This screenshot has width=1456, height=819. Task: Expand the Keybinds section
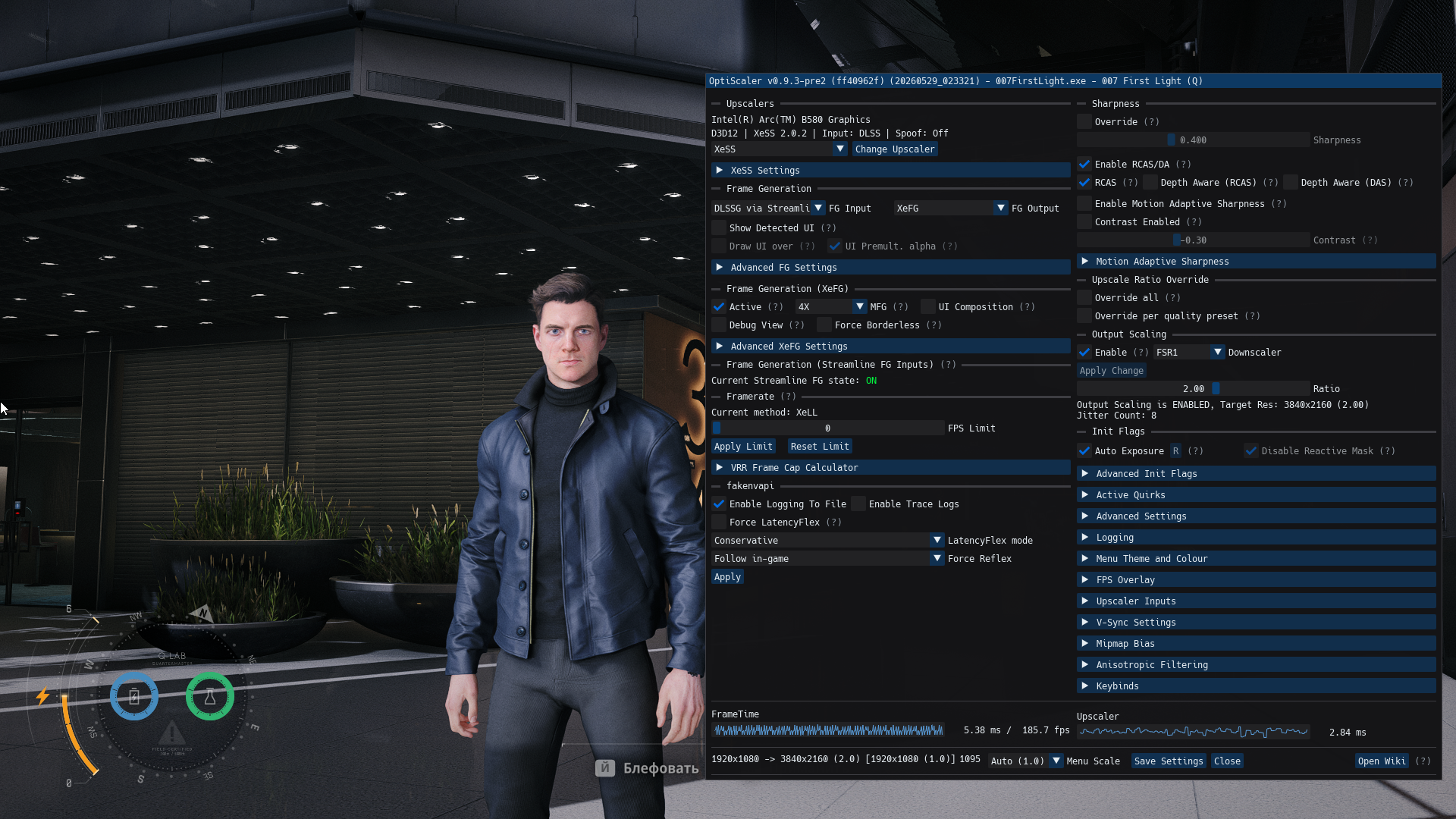click(1257, 686)
